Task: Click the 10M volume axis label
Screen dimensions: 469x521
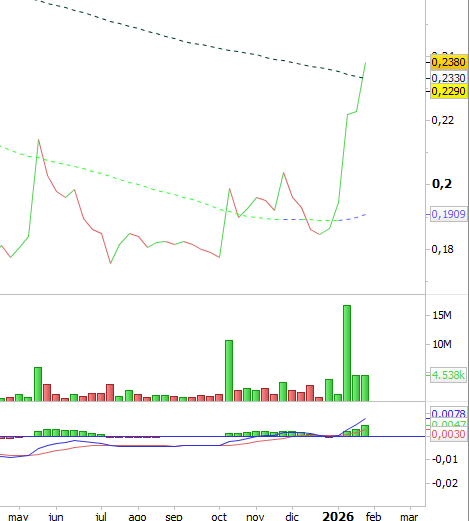Action: click(442, 344)
